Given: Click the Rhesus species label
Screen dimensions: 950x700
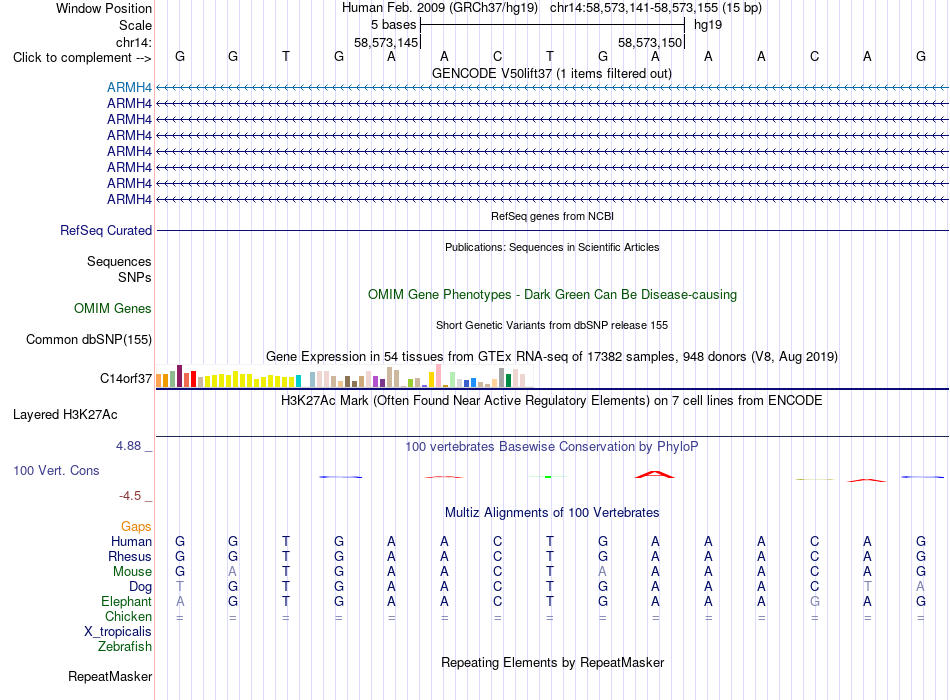Looking at the screenshot, I should [130, 556].
